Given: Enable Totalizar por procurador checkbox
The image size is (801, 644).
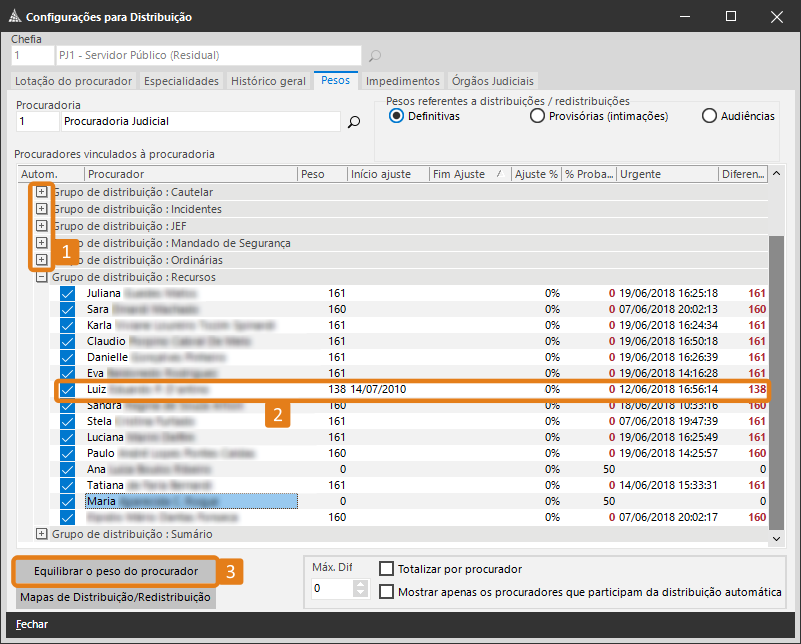Looking at the screenshot, I should [x=387, y=569].
